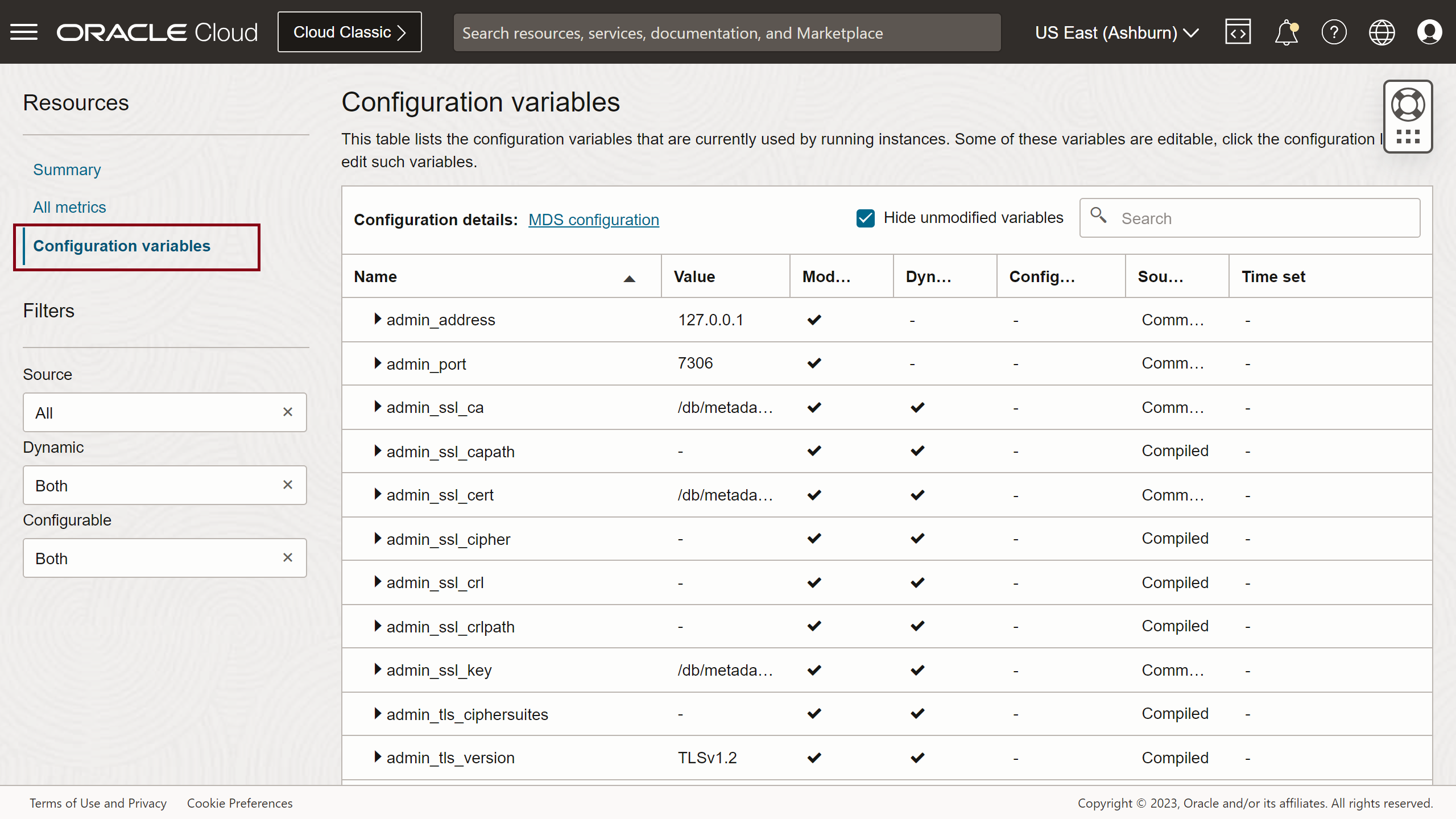Viewport: 1456px width, 819px height.
Task: Open the MDS configuration link
Action: [x=593, y=220]
